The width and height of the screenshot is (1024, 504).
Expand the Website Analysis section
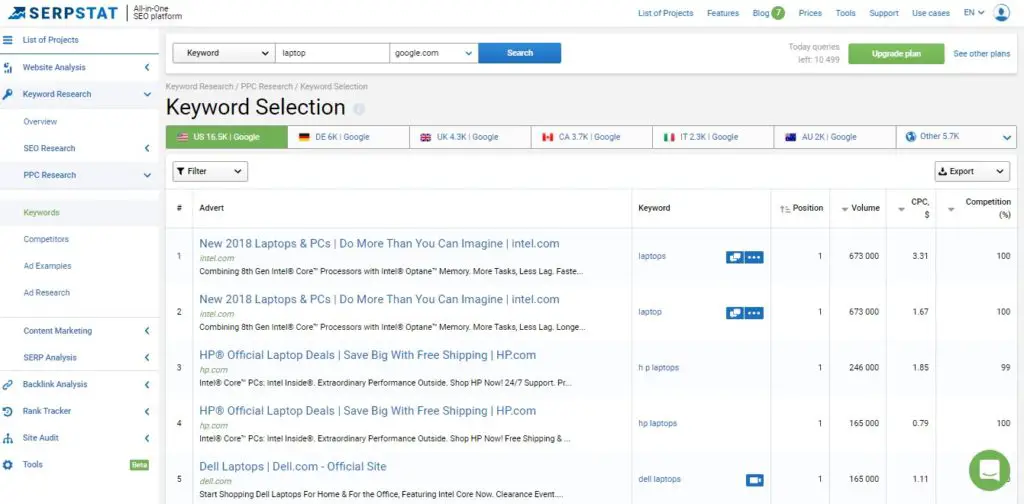click(147, 67)
